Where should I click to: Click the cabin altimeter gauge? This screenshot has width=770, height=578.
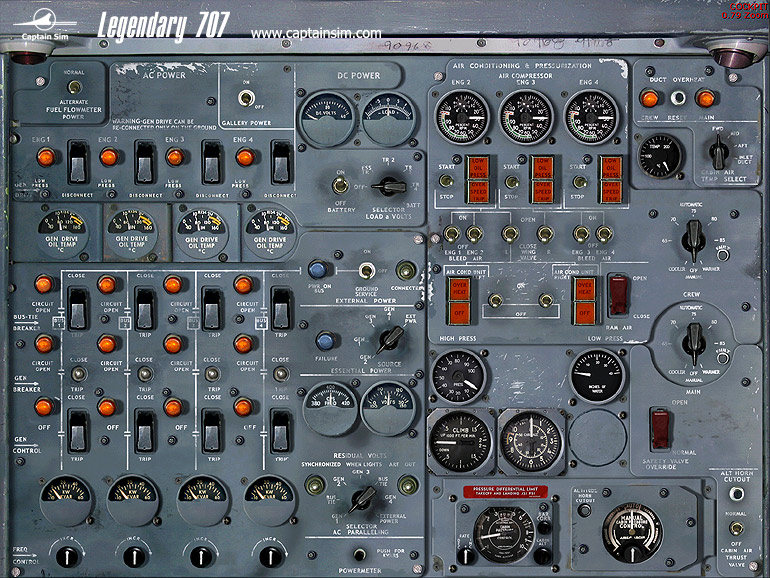pyautogui.click(x=531, y=441)
